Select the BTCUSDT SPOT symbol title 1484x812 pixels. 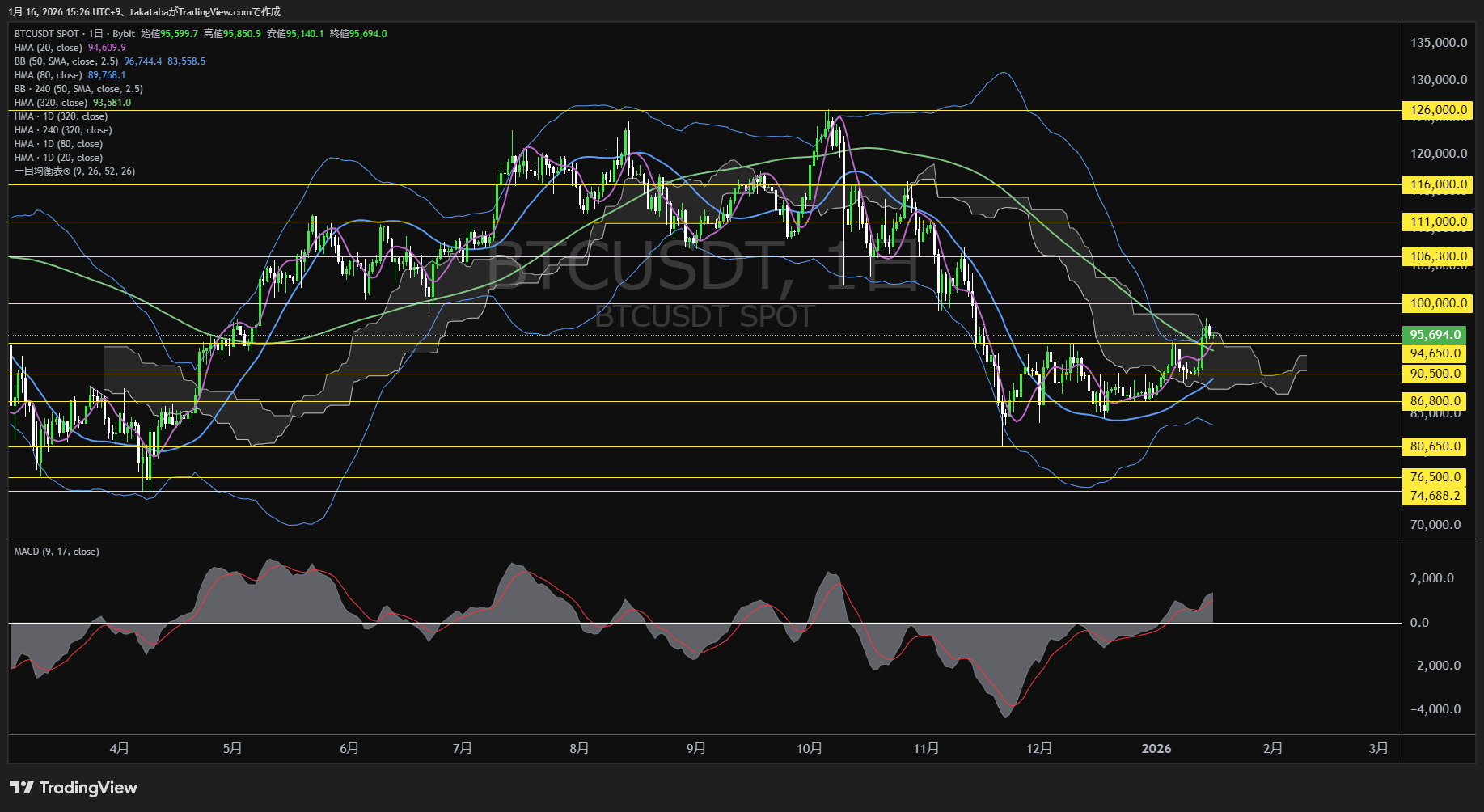[x=47, y=34]
